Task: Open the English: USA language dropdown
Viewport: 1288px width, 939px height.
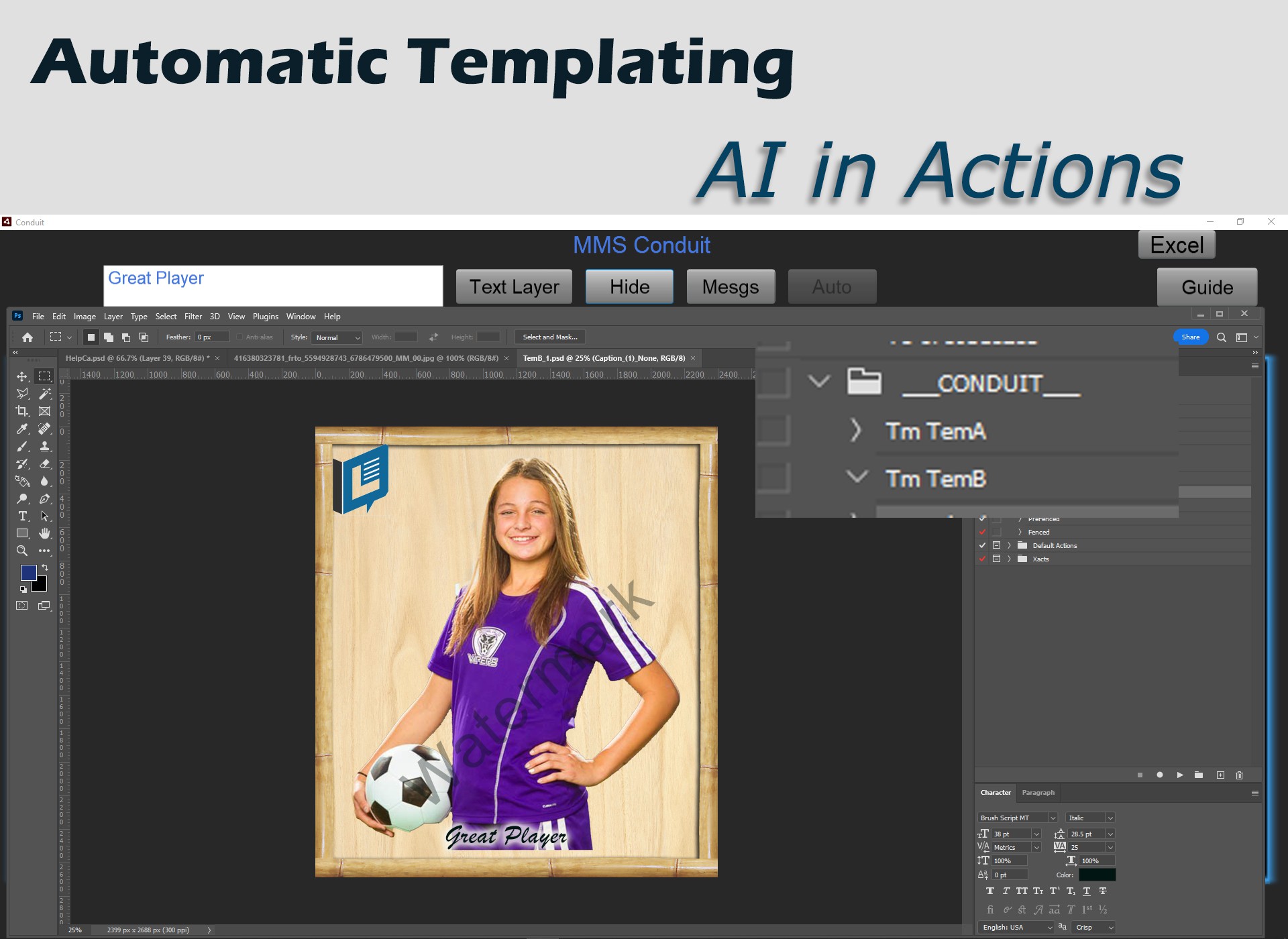Action: (x=1017, y=928)
